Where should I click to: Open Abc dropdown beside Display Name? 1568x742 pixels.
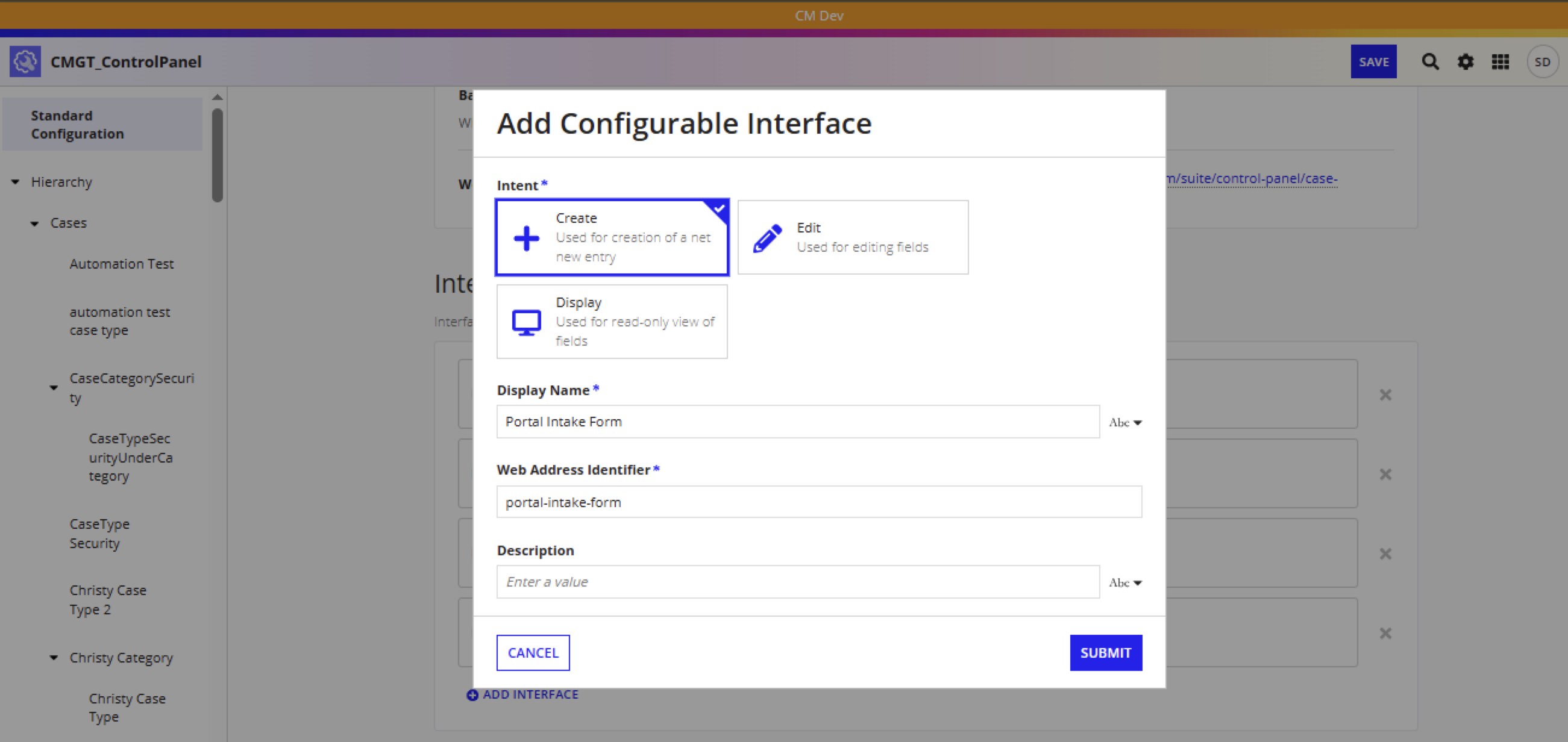[x=1125, y=422]
